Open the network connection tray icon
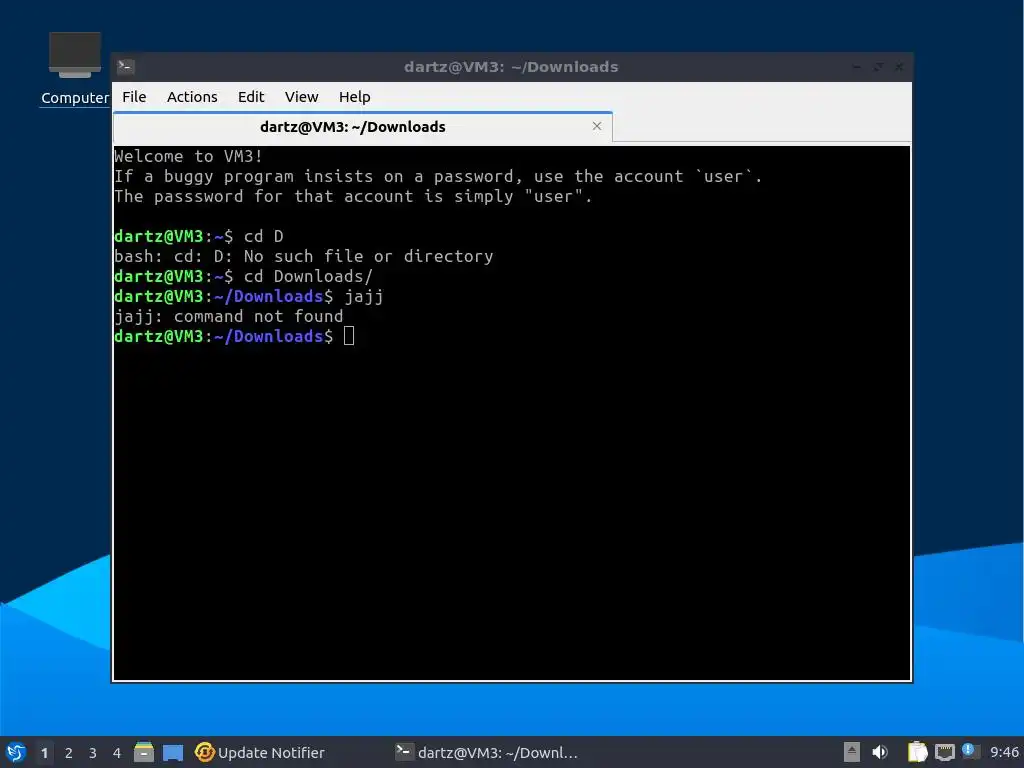 tap(944, 753)
